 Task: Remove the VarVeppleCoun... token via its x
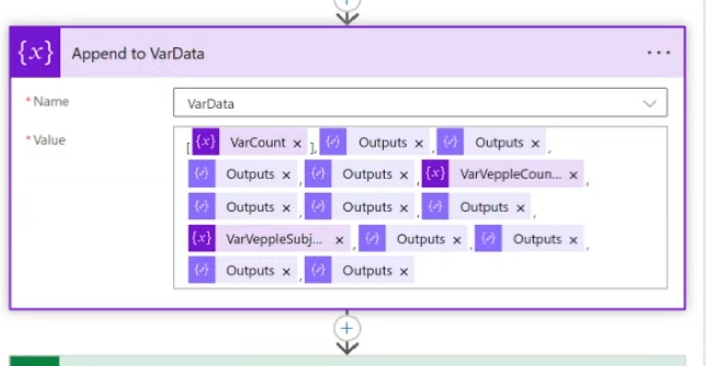click(573, 175)
